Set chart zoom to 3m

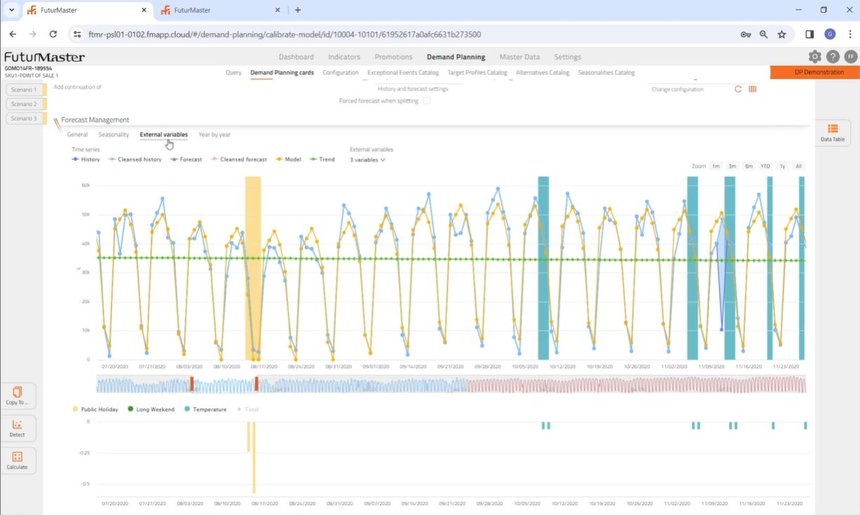(x=732, y=166)
